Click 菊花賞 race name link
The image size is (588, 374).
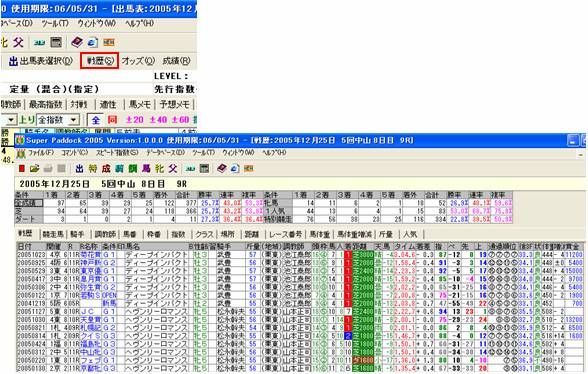click(91, 255)
